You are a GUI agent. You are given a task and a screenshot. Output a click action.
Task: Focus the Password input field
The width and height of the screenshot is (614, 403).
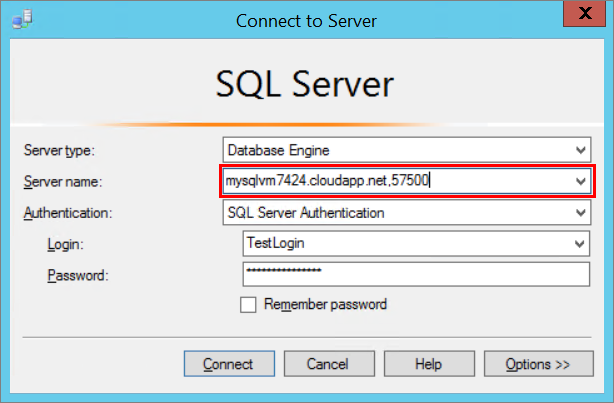click(x=415, y=275)
